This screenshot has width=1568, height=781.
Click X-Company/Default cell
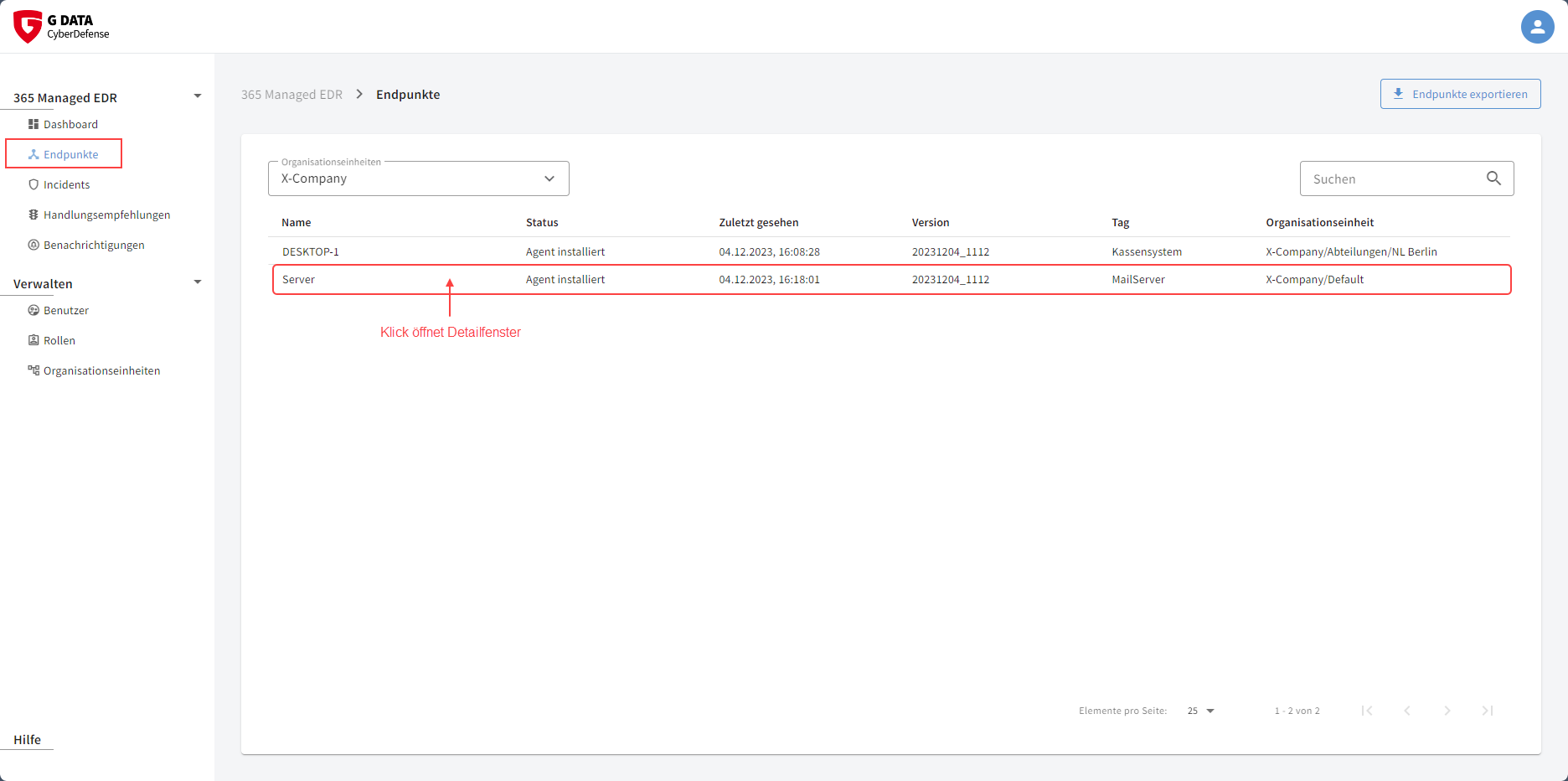pyautogui.click(x=1314, y=279)
